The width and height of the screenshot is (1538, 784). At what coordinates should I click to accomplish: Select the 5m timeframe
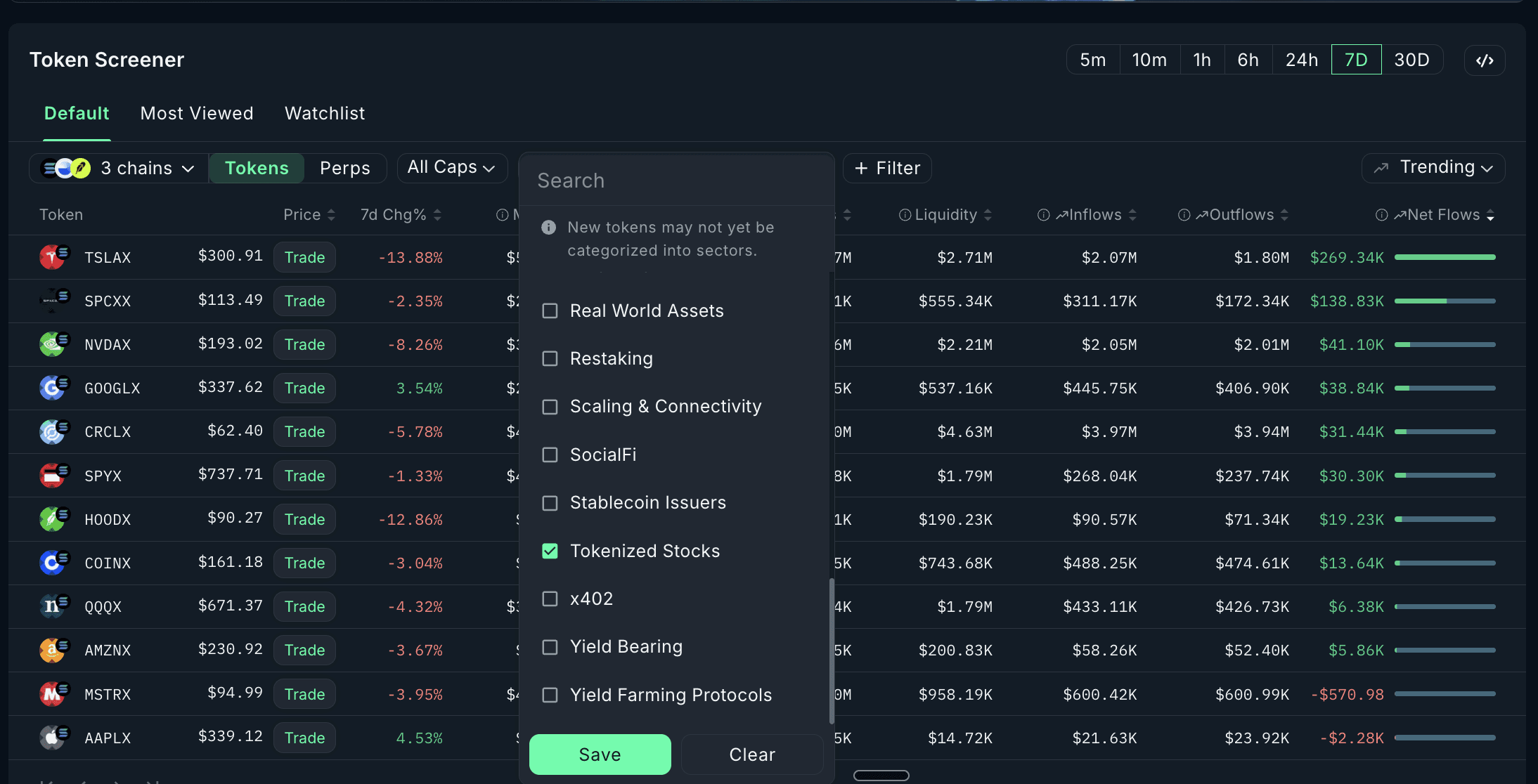click(x=1093, y=60)
